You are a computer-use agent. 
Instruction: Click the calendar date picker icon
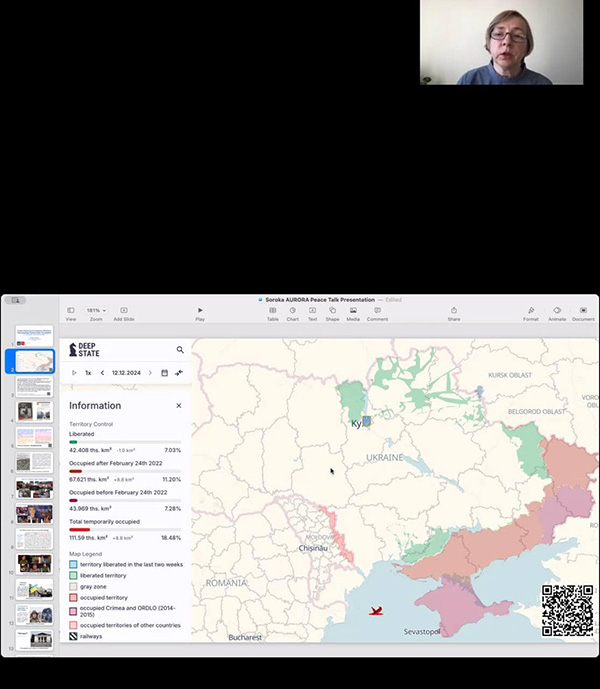164,373
